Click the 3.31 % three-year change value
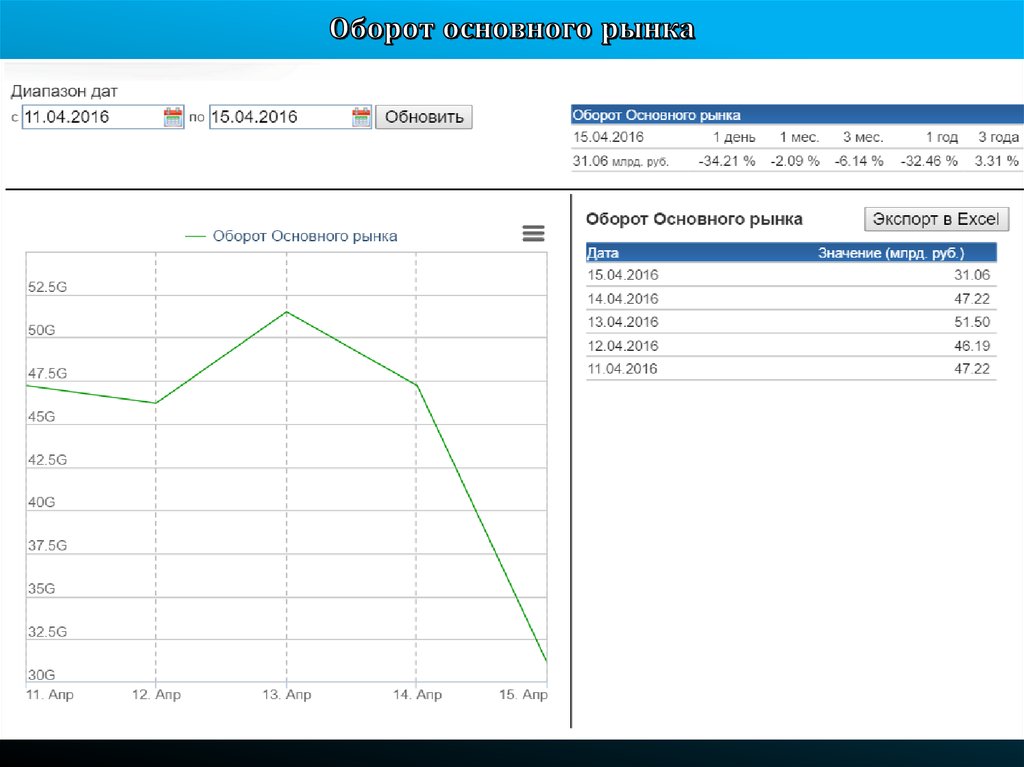 click(998, 161)
